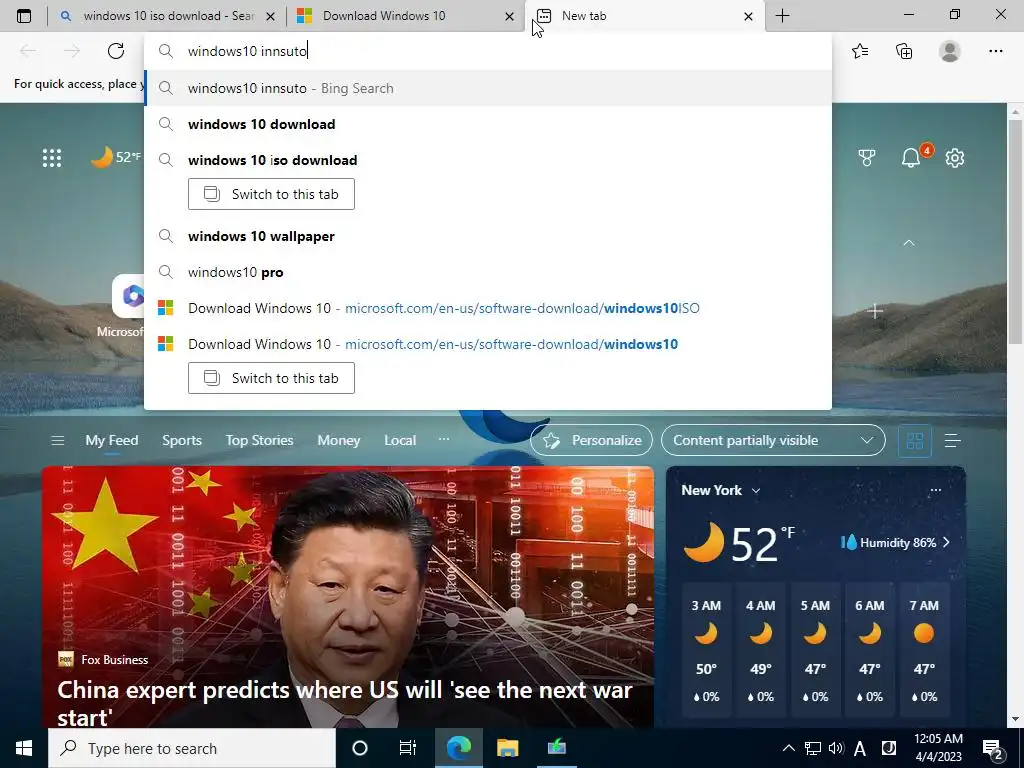This screenshot has height=768, width=1024.
Task: Switch to the Download Windows 10 tab
Action: click(x=405, y=16)
